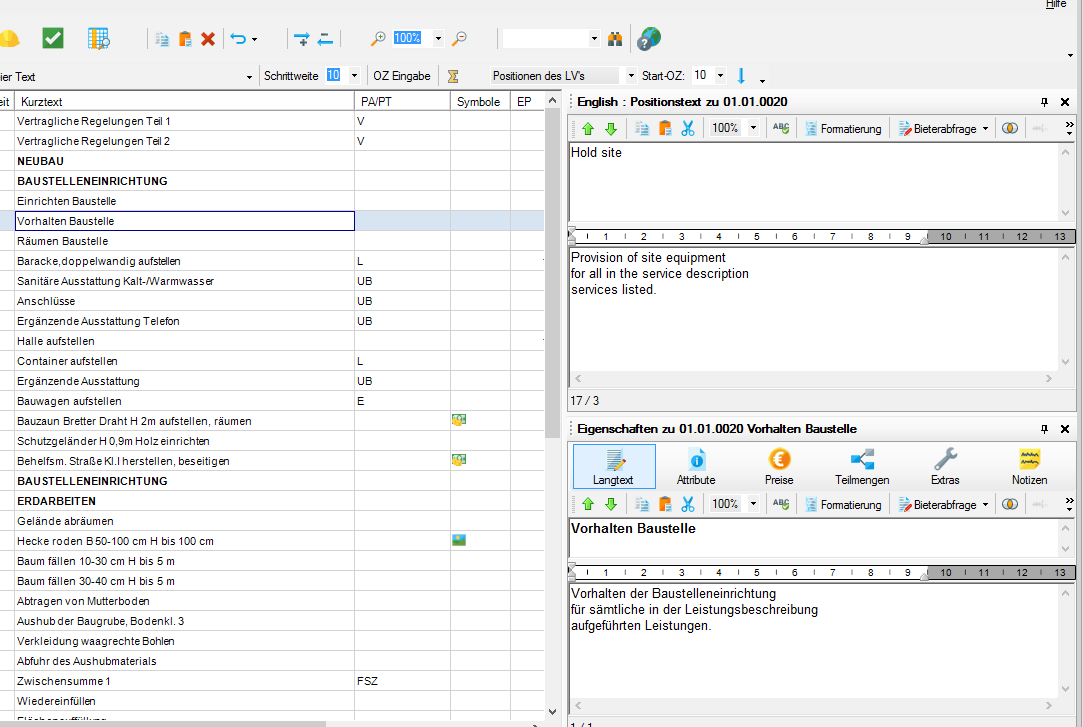1083x727 pixels.
Task: Click the sigma sum icon
Action: [453, 76]
